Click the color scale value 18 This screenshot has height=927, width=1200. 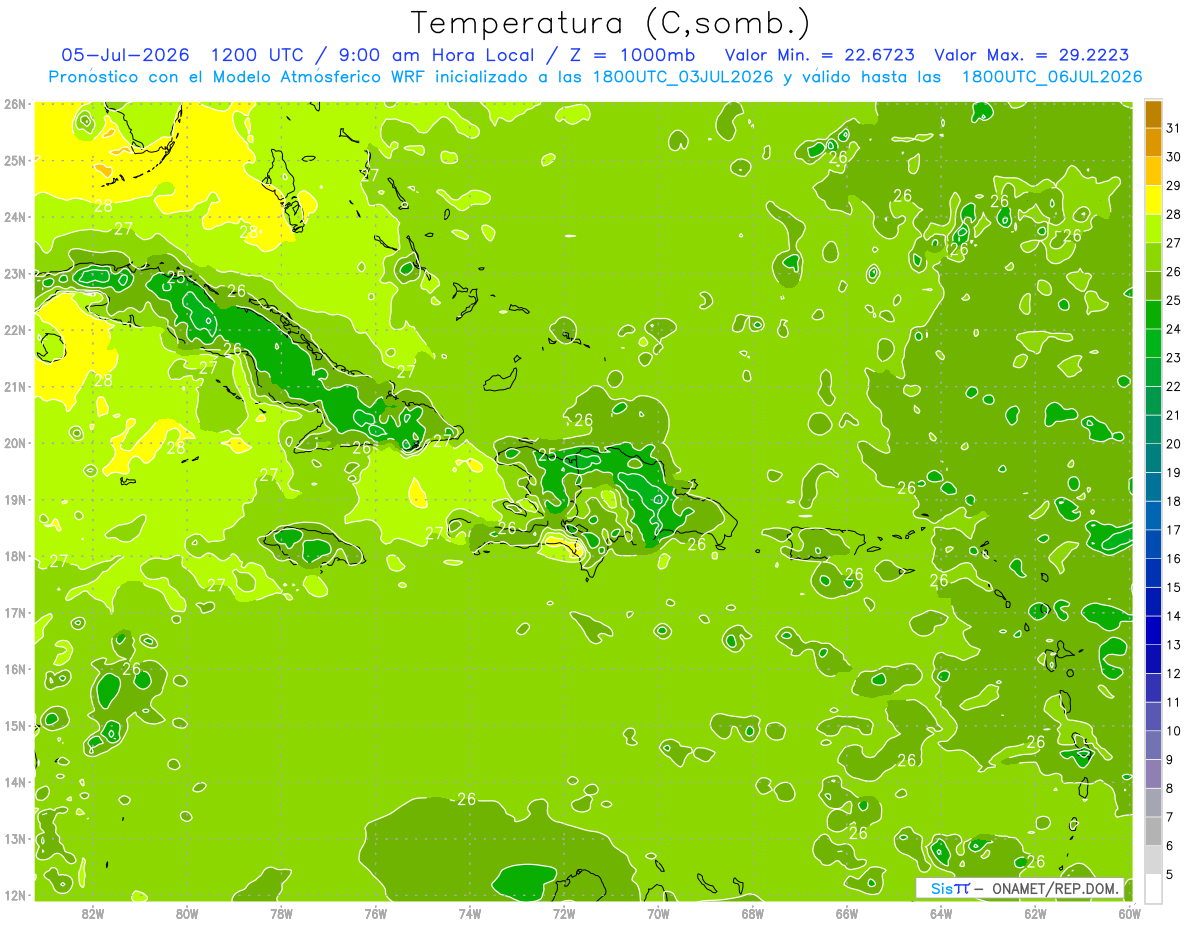(1174, 502)
